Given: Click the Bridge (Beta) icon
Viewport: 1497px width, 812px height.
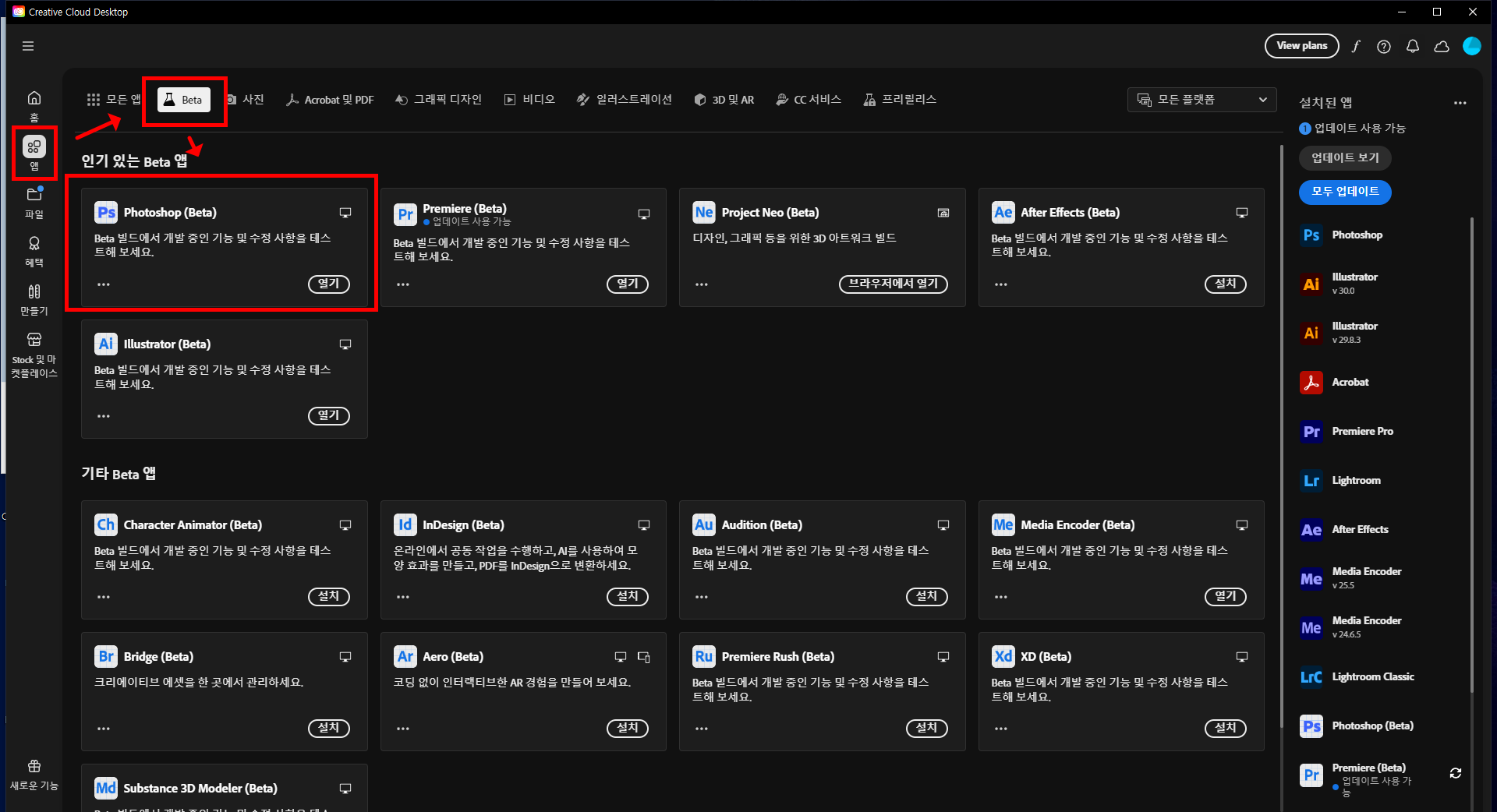Looking at the screenshot, I should coord(106,657).
